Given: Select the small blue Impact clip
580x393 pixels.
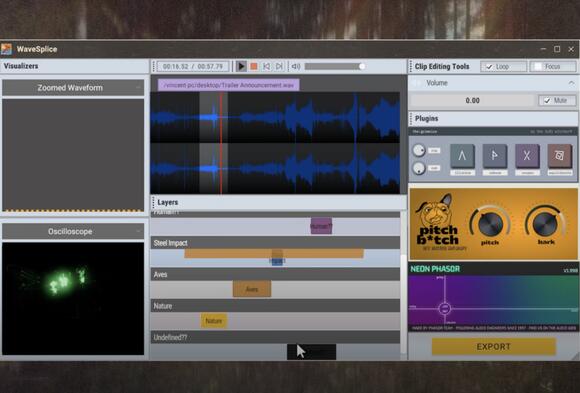Looking at the screenshot, I should [277, 261].
